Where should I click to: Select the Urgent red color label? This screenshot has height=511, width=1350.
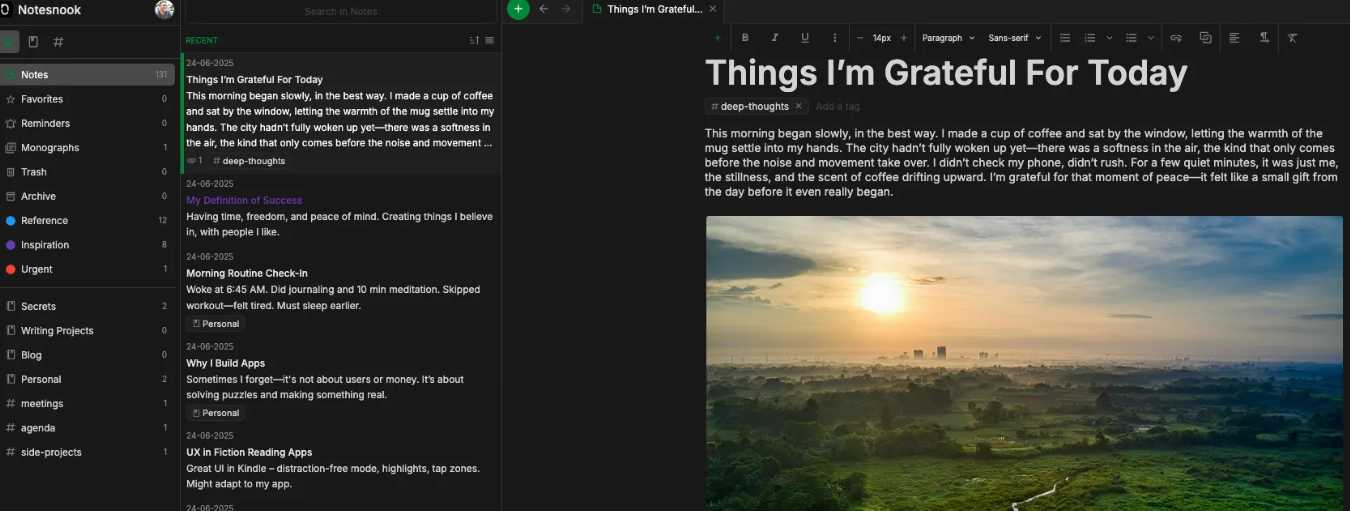[36, 269]
